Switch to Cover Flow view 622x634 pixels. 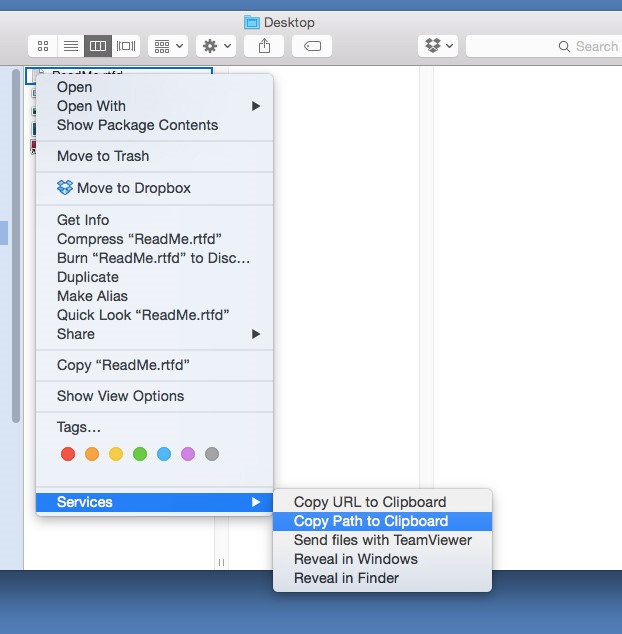click(125, 46)
